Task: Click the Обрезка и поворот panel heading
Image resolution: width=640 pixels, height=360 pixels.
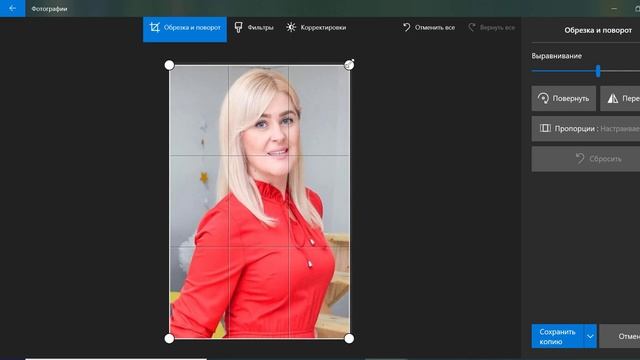Action: [x=598, y=30]
